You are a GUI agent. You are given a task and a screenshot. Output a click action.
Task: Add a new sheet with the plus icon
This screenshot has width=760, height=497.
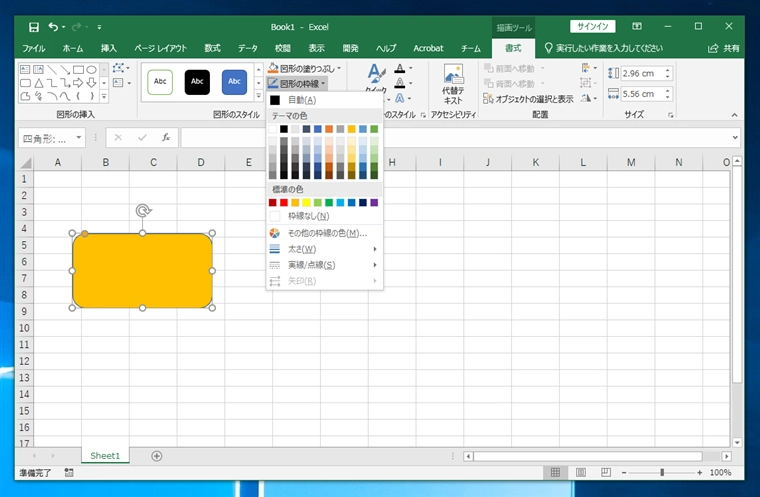156,456
